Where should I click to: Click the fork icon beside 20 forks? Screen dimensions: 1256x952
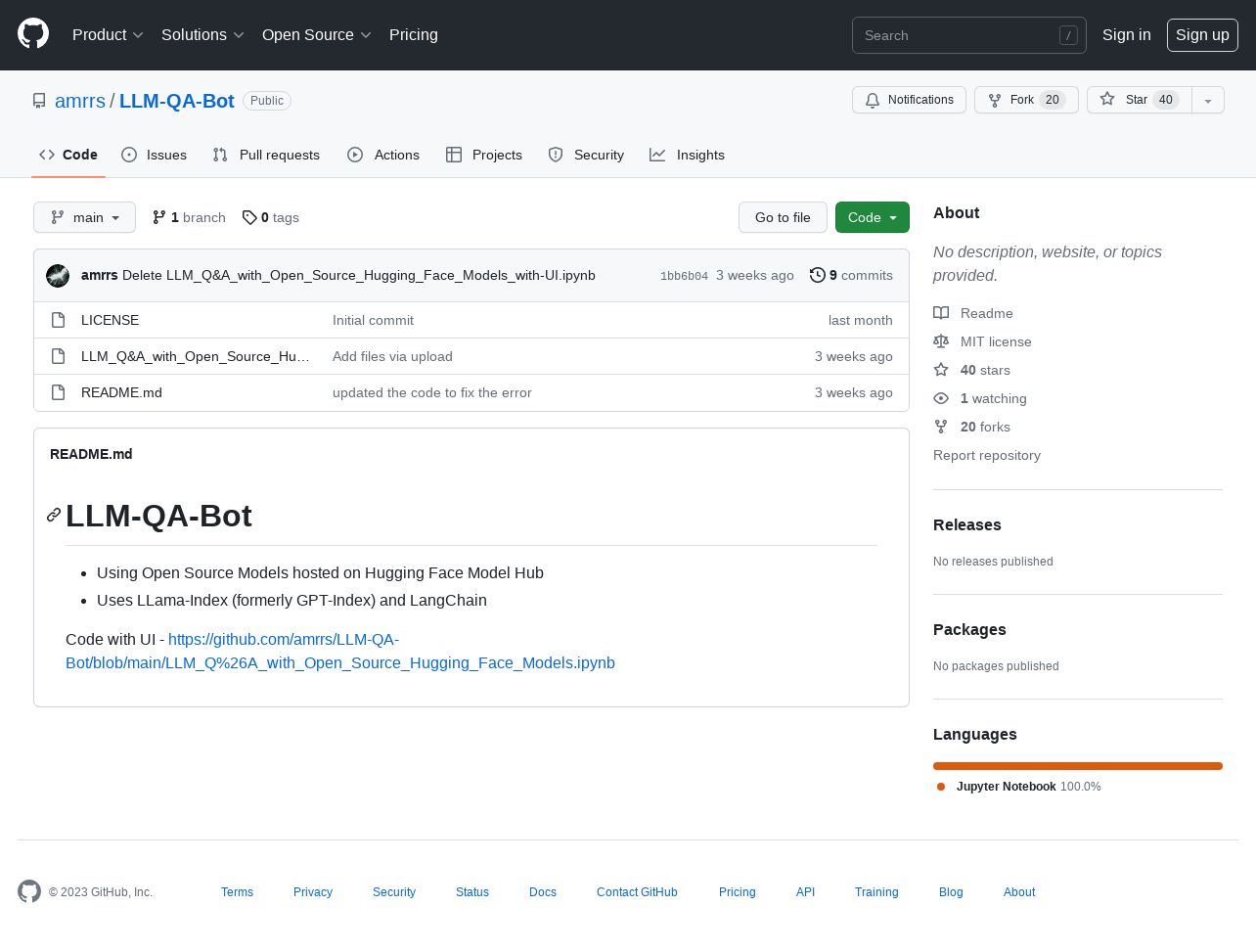[x=941, y=427]
